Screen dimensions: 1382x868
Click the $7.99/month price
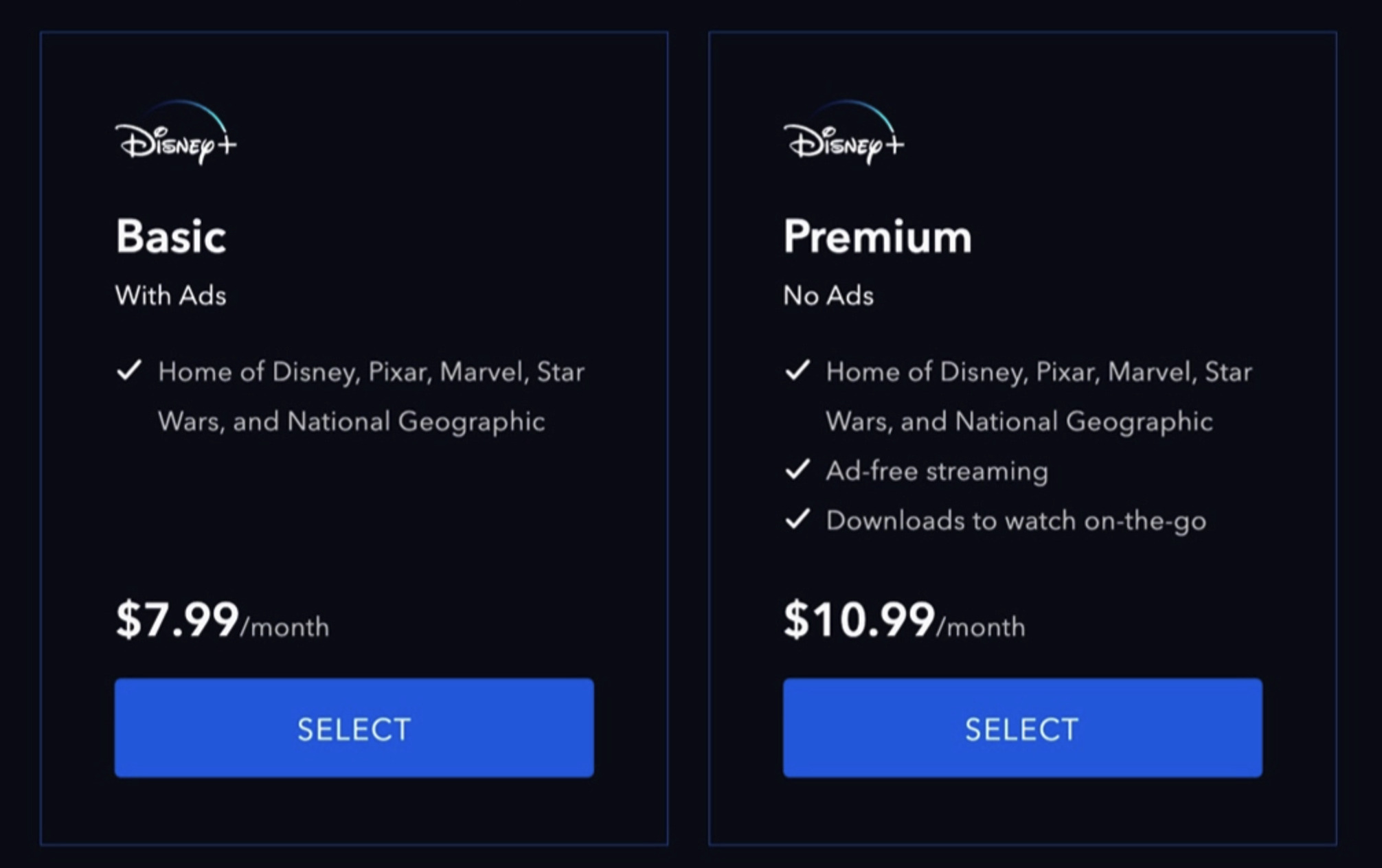tap(223, 620)
